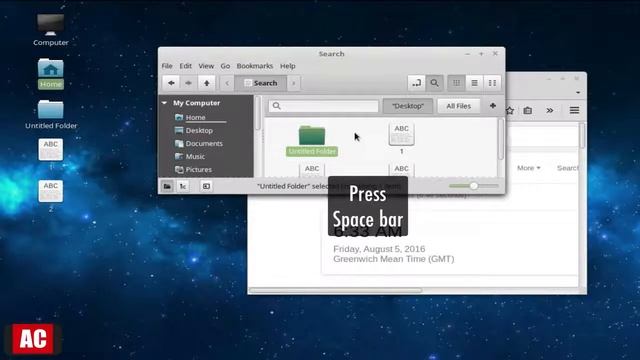Image resolution: width=640 pixels, height=360 pixels.
Task: Show tree view using the status bar icon
Action: pos(183,186)
